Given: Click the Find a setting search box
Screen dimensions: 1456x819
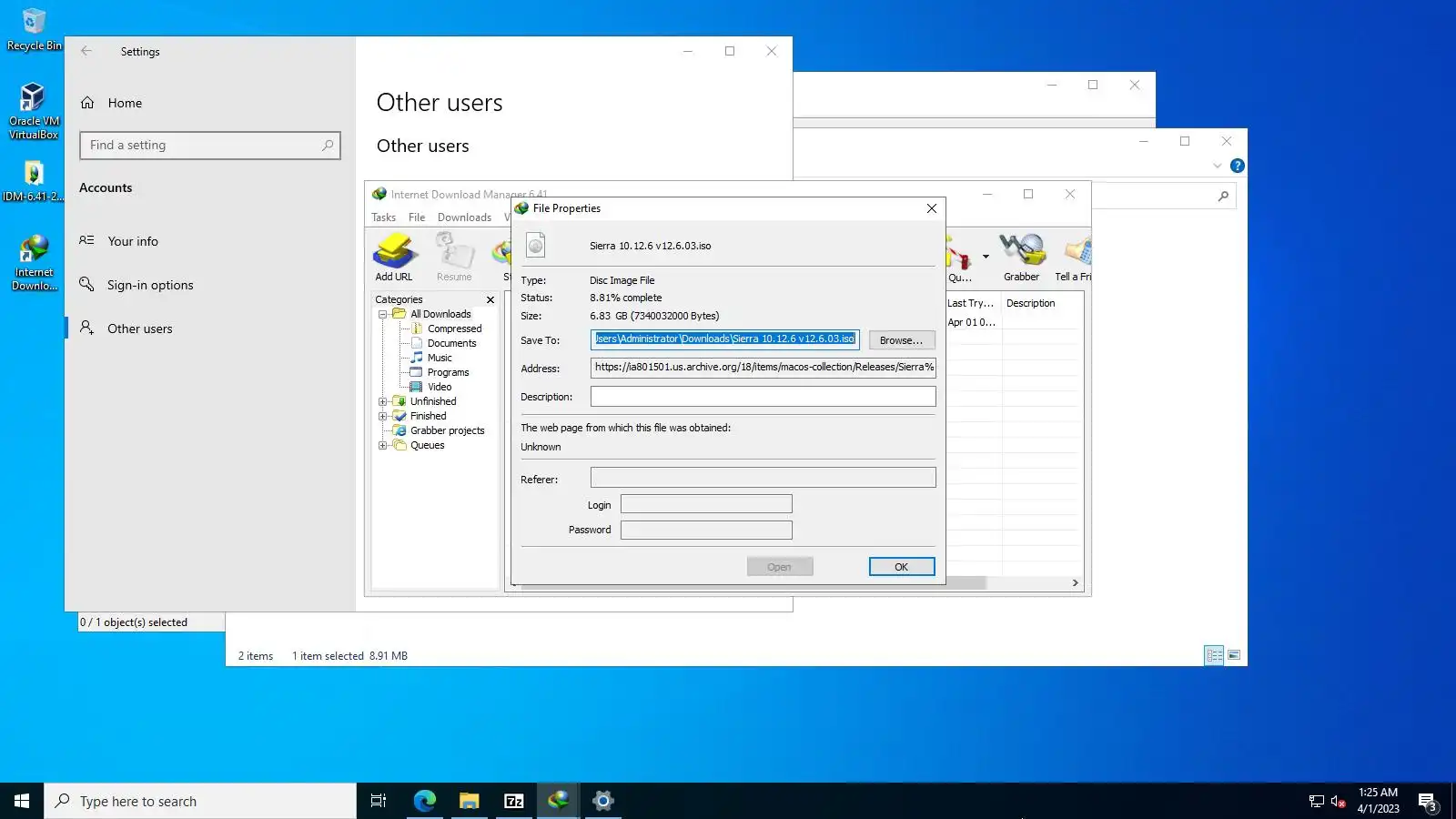Looking at the screenshot, I should tap(210, 146).
